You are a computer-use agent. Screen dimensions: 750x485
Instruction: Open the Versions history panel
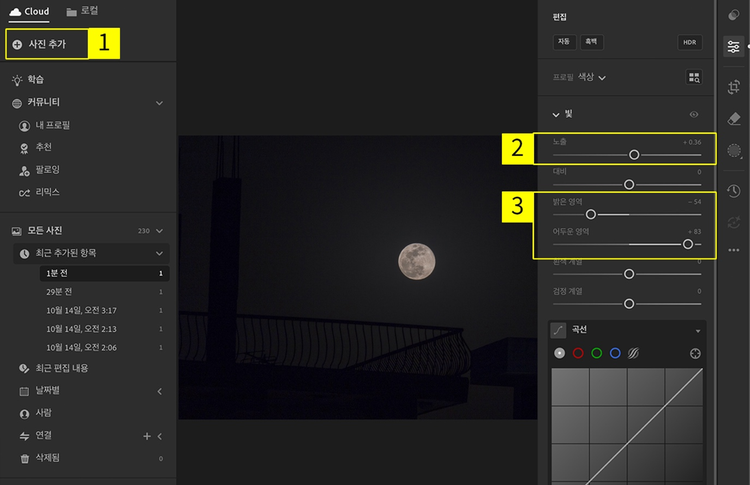pos(734,190)
